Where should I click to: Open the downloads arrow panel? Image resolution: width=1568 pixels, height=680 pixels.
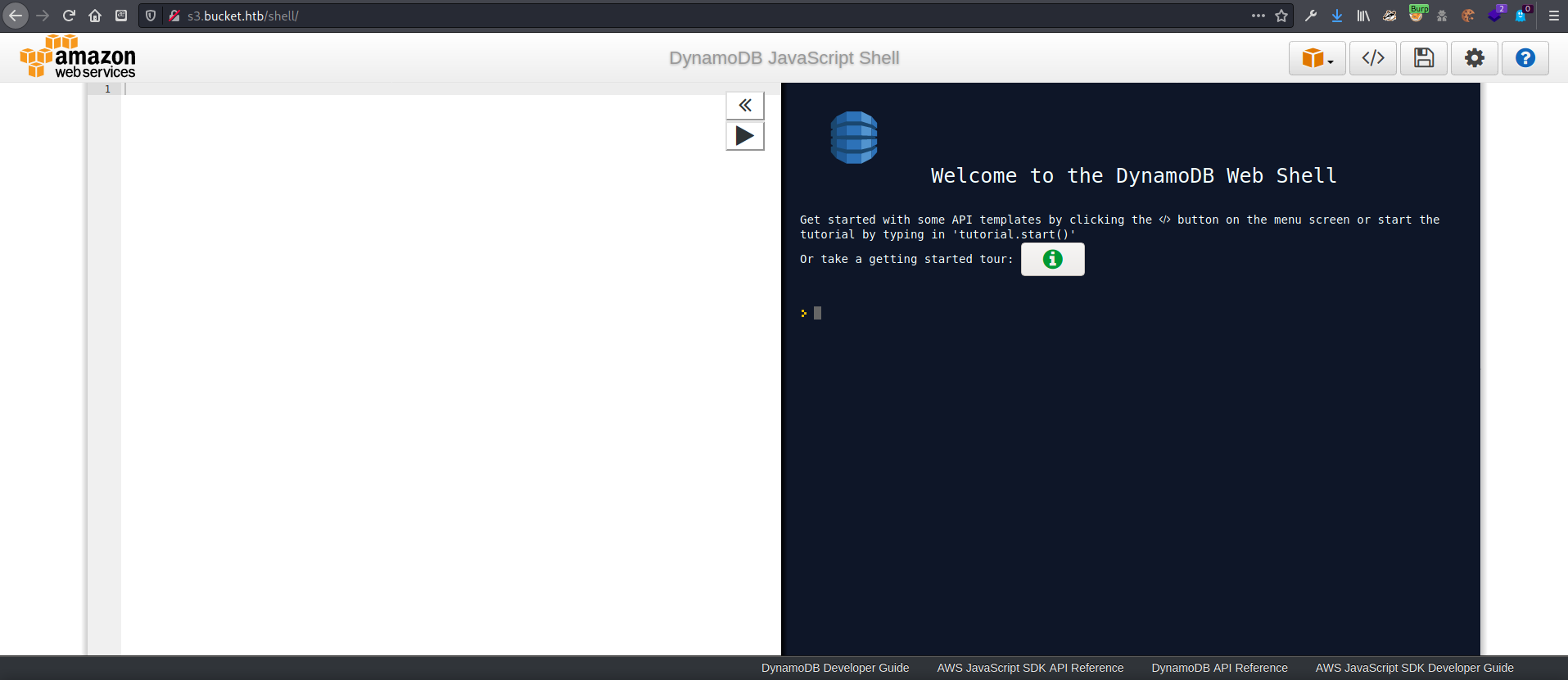coord(1337,16)
